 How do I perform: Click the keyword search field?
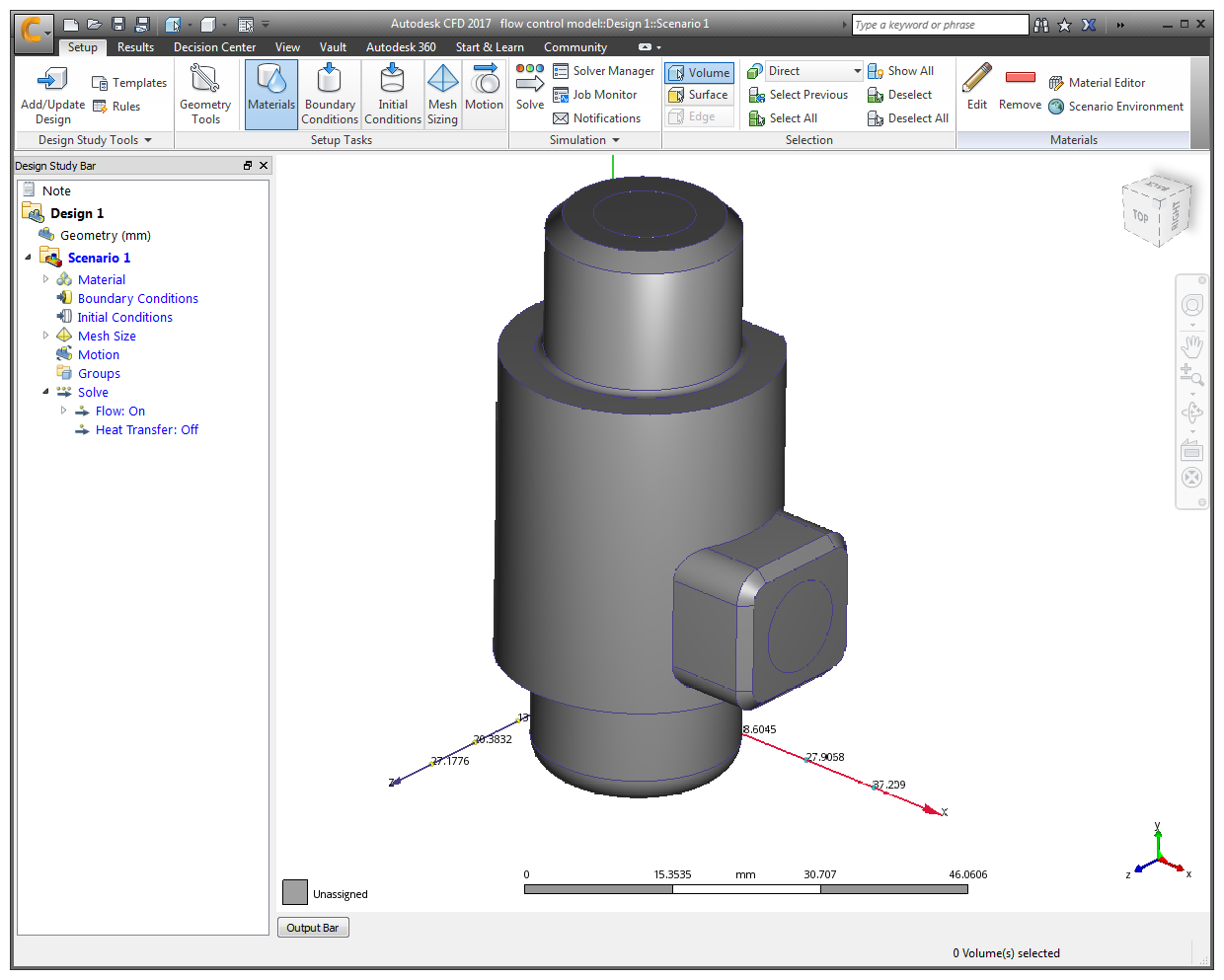(x=940, y=25)
